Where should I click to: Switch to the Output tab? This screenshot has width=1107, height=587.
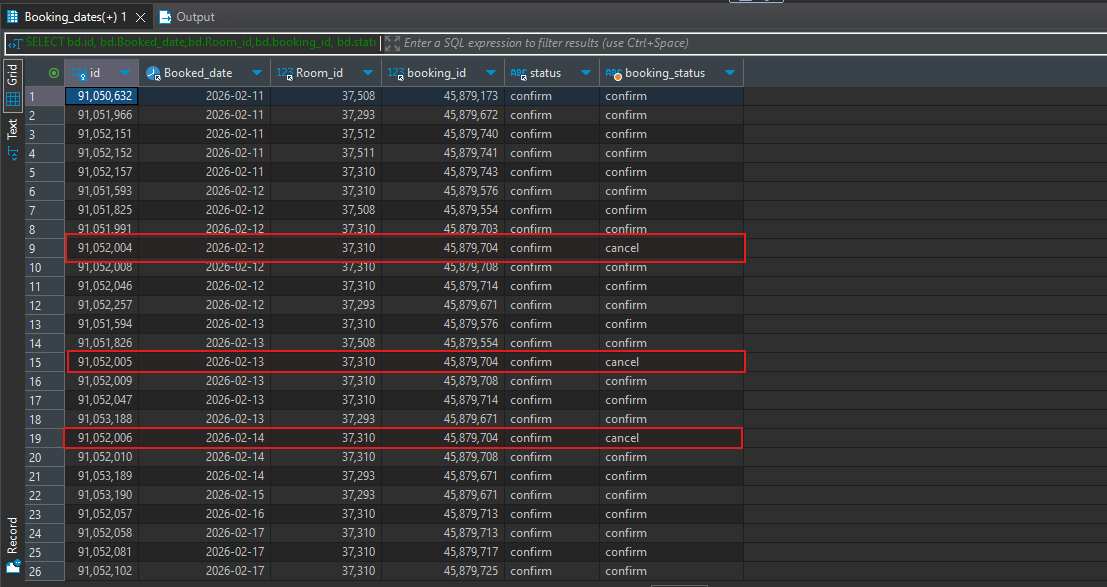[x=187, y=17]
